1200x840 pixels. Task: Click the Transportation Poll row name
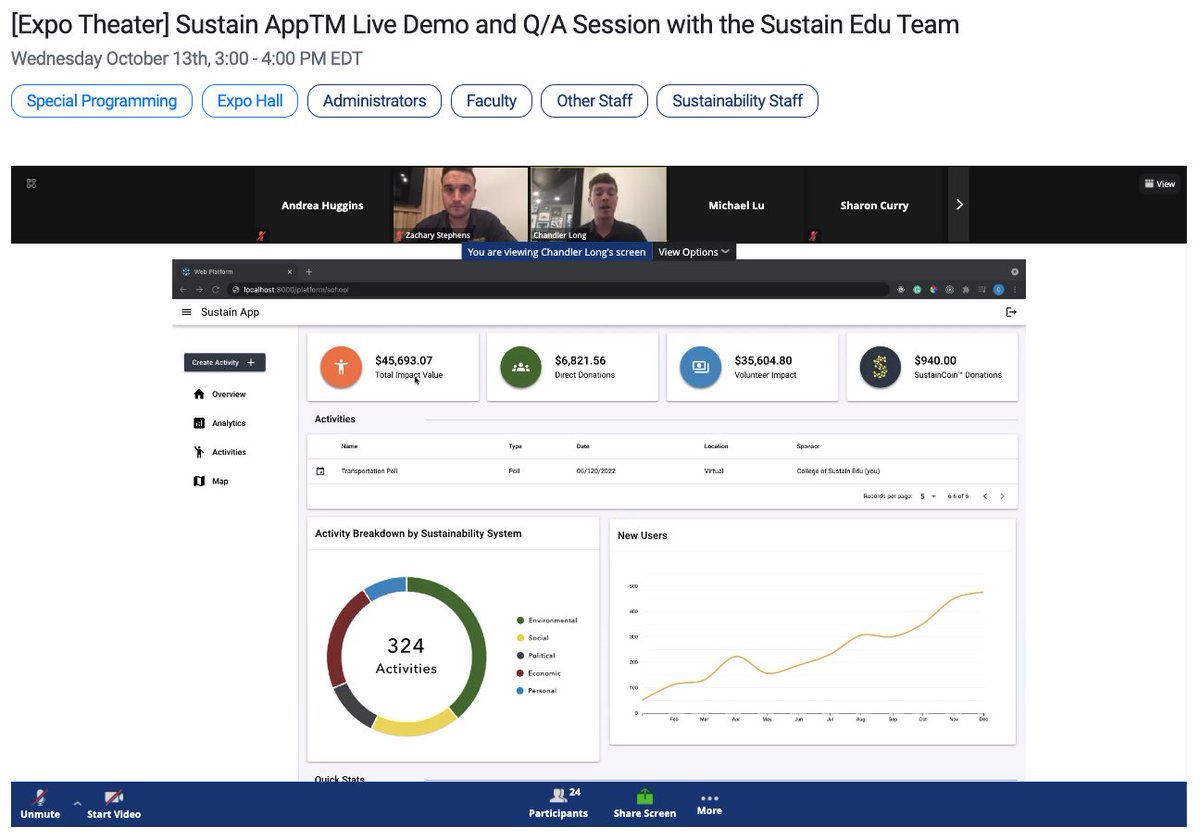369,471
